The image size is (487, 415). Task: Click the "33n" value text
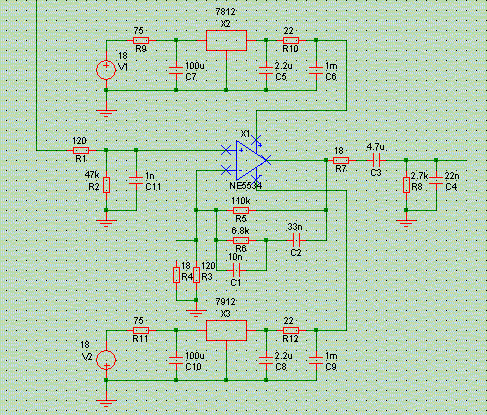coord(295,227)
